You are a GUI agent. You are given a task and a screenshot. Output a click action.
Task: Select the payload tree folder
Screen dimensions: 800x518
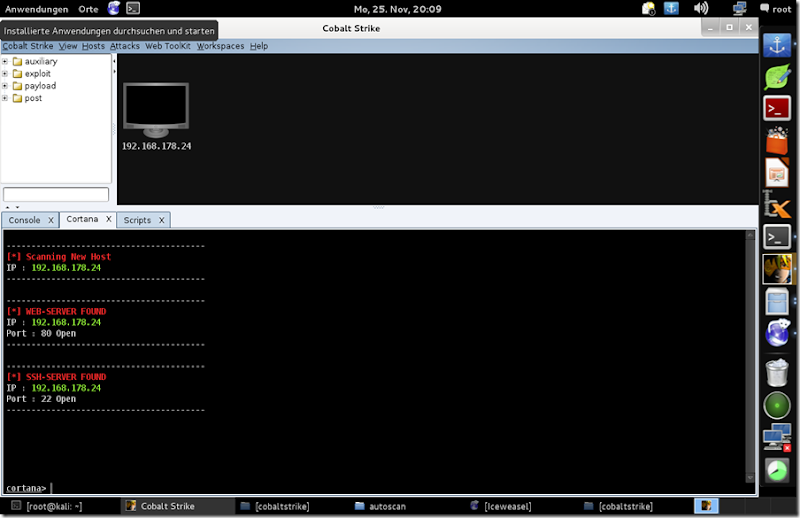pyautogui.click(x=34, y=86)
